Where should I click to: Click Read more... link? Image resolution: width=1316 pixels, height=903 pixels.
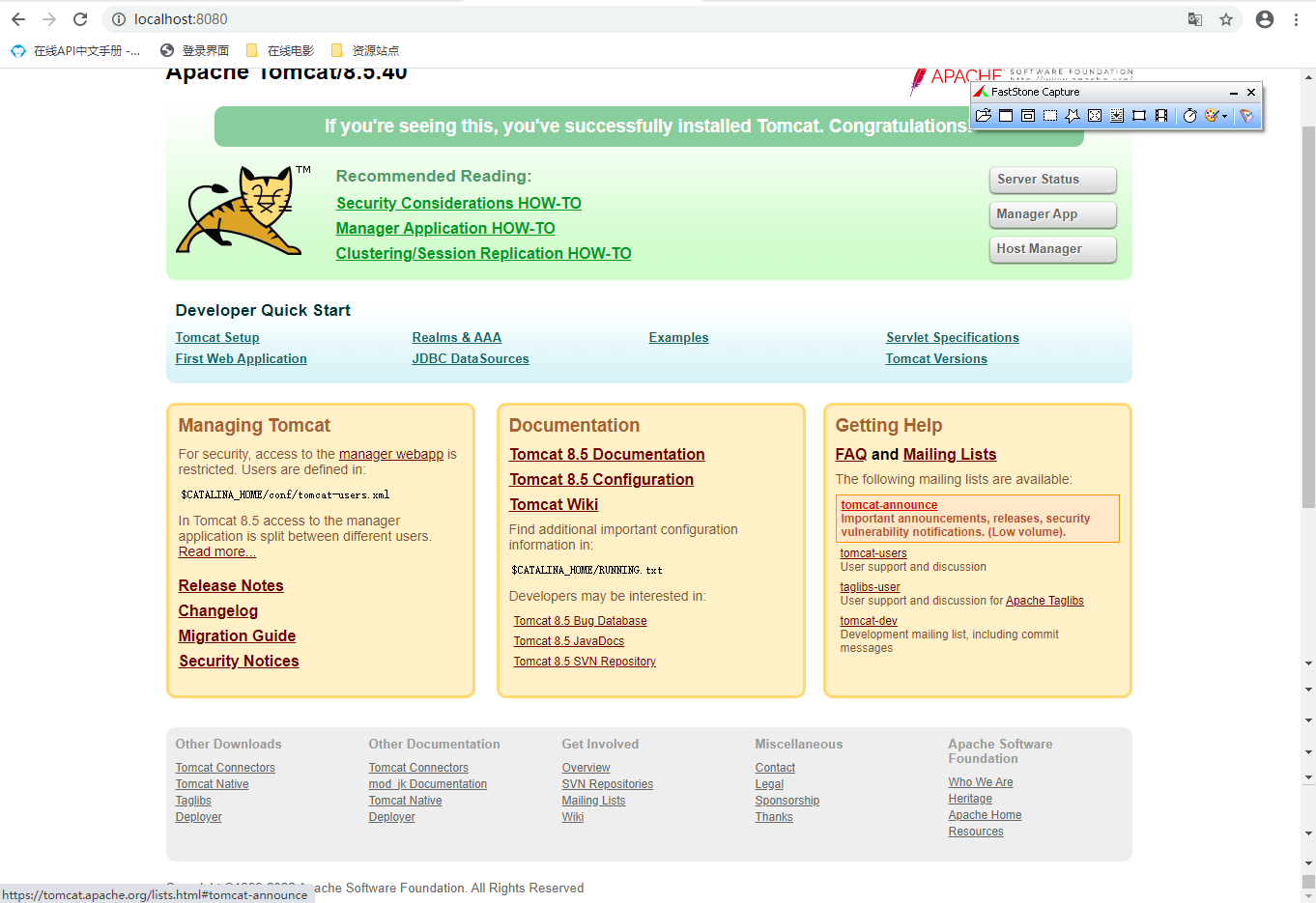click(216, 551)
